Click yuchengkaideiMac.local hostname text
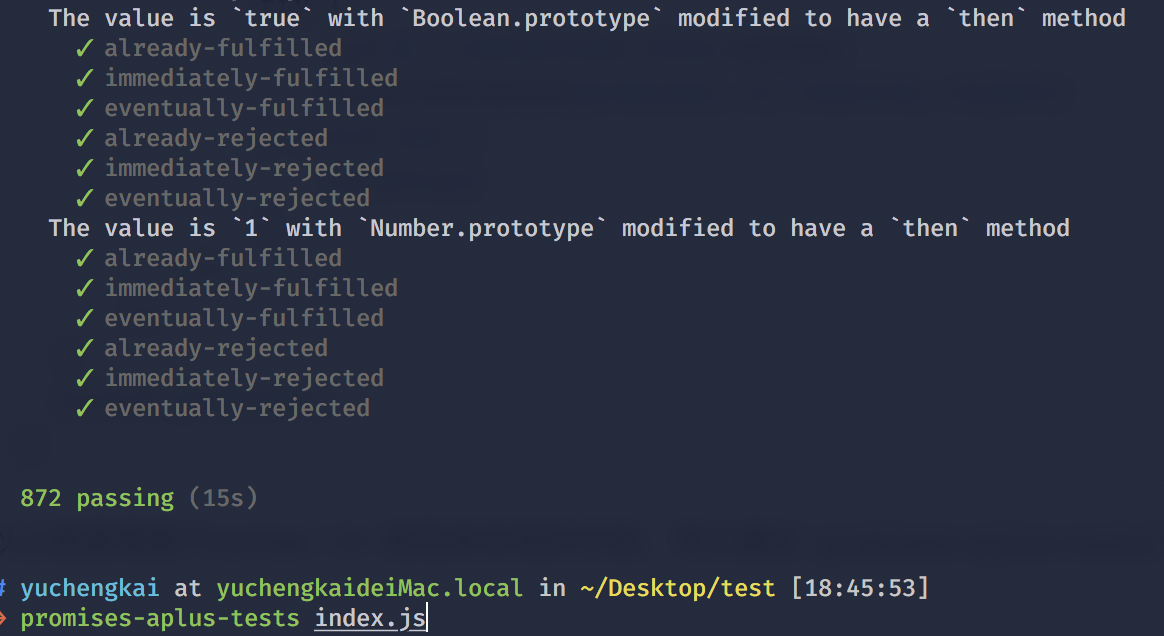The height and width of the screenshot is (636, 1164). [369, 589]
